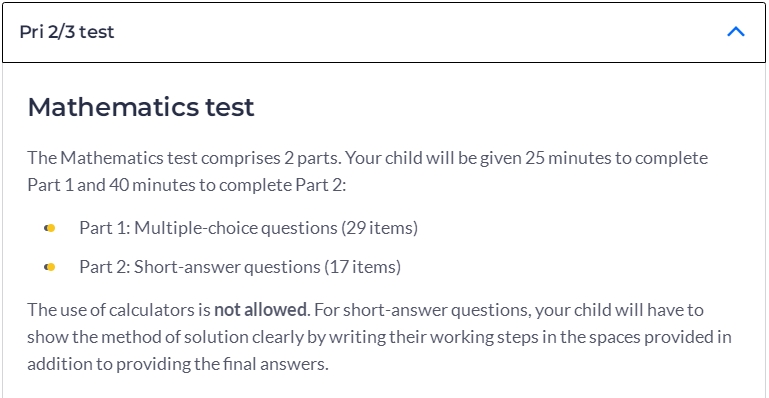Click the 'Pri 2/3 test' accordion title
The width and height of the screenshot is (769, 398).
[67, 32]
